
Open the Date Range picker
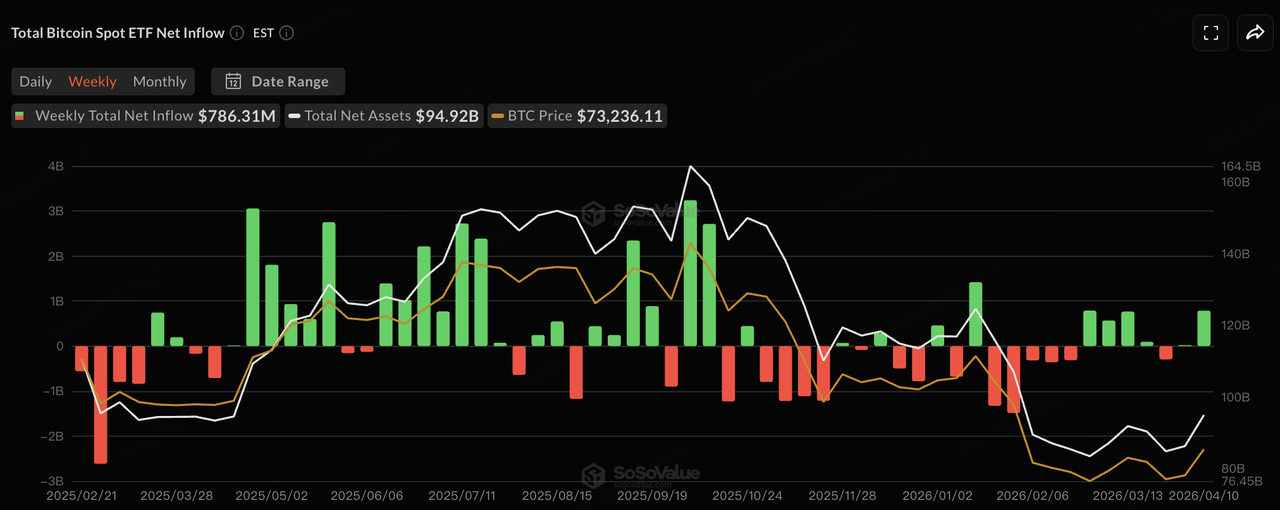click(277, 81)
